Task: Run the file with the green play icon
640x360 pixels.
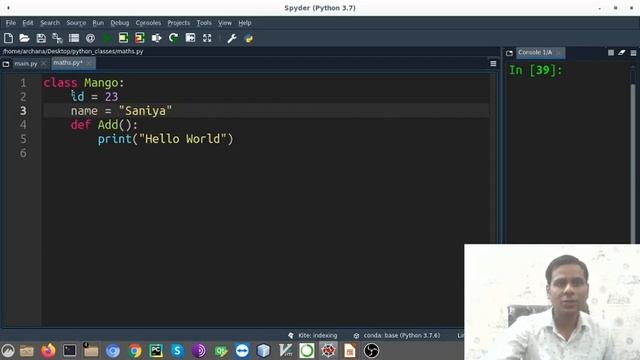Action: (107, 38)
